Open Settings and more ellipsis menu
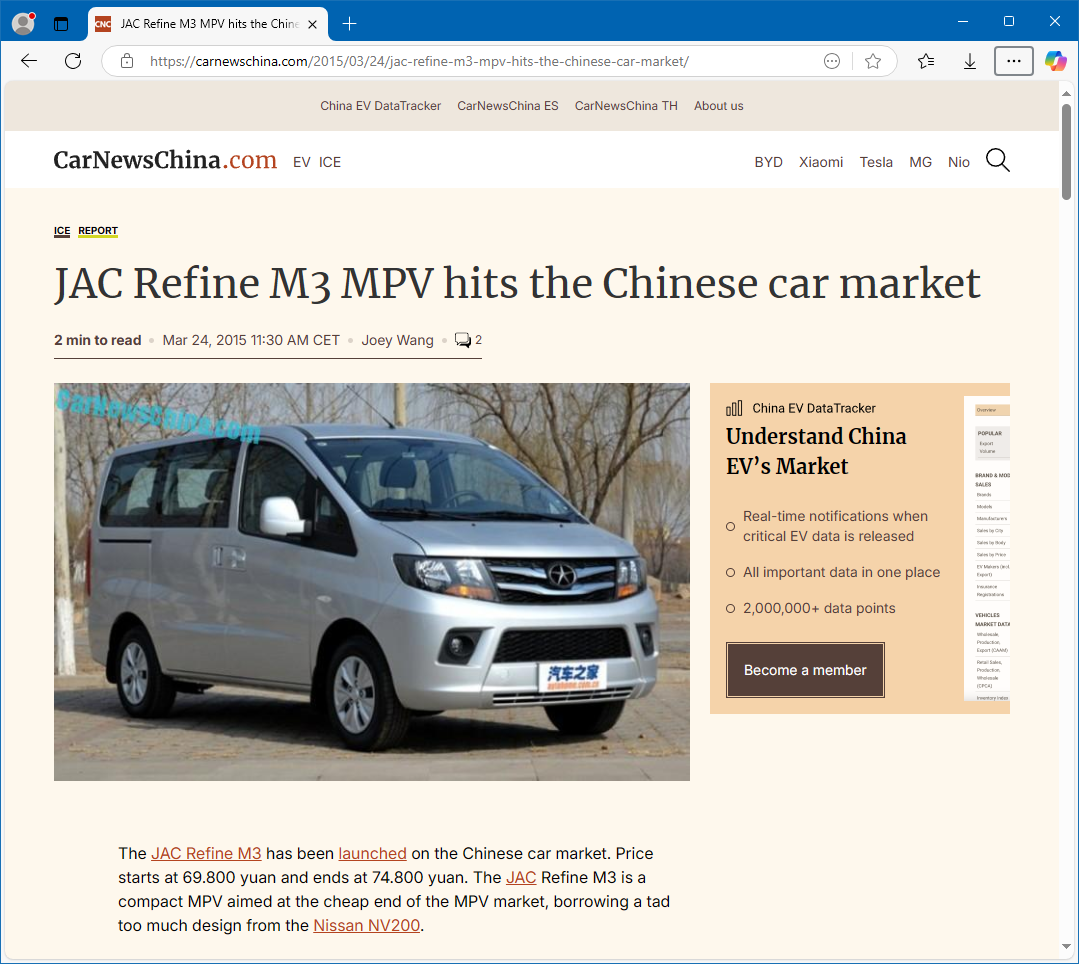The width and height of the screenshot is (1079, 964). pos(1013,61)
